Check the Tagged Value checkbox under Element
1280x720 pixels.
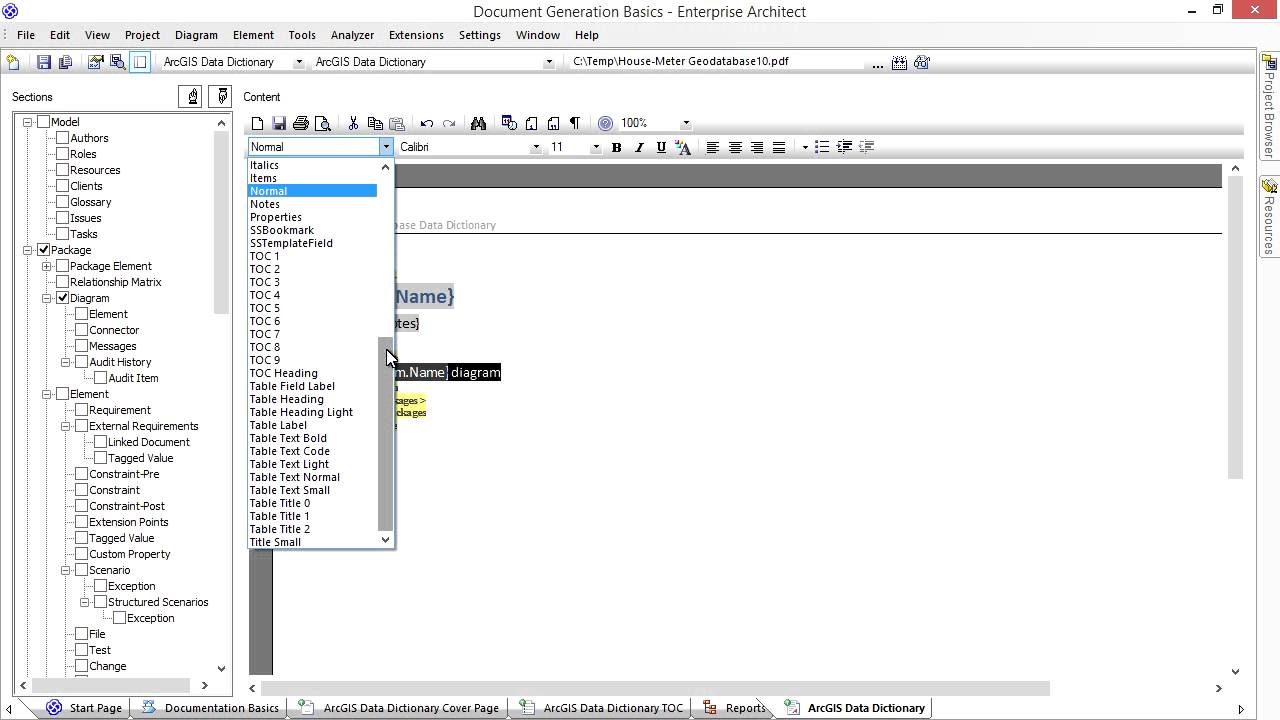click(81, 538)
